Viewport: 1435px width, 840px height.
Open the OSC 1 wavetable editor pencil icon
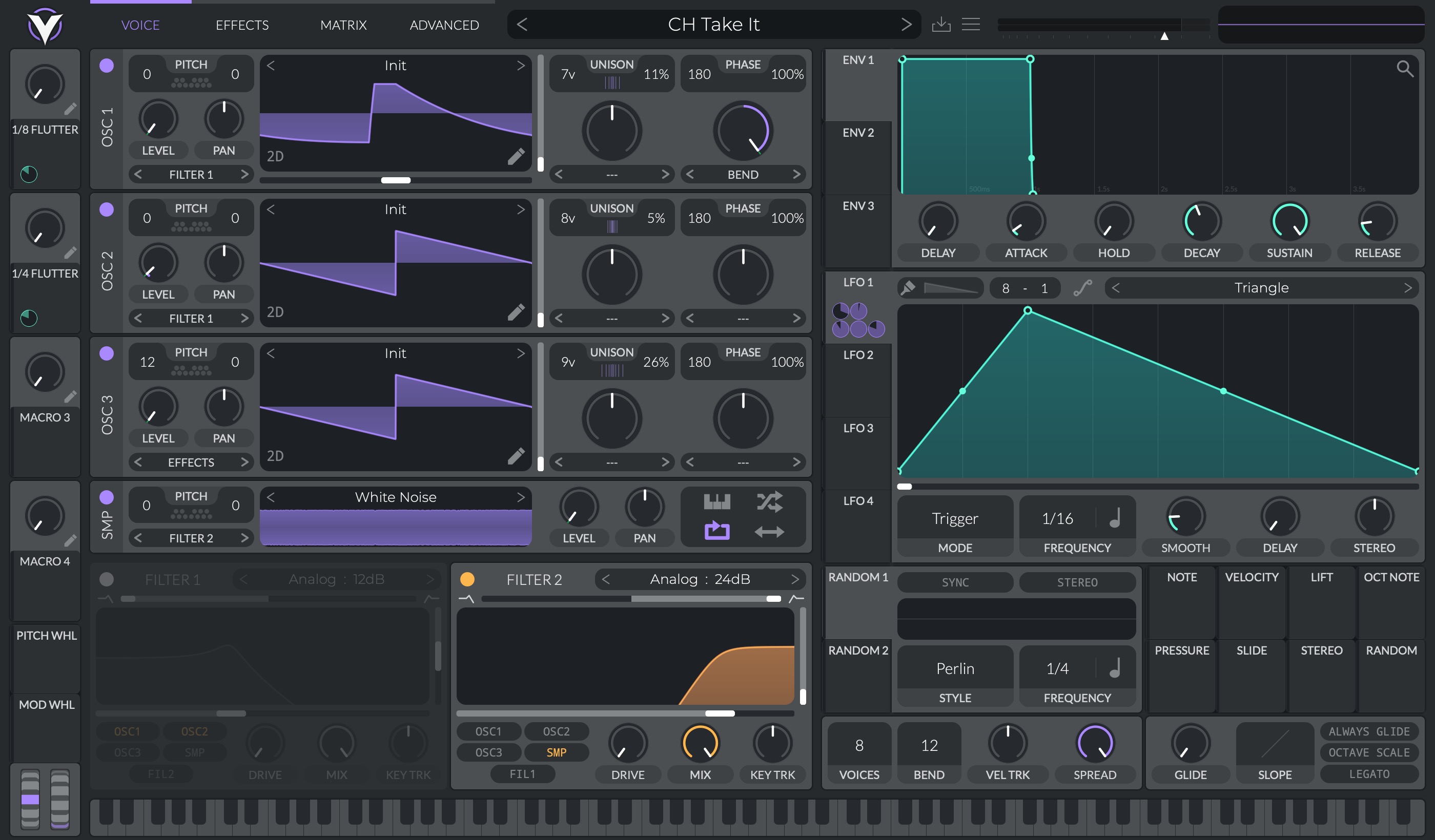tap(516, 157)
